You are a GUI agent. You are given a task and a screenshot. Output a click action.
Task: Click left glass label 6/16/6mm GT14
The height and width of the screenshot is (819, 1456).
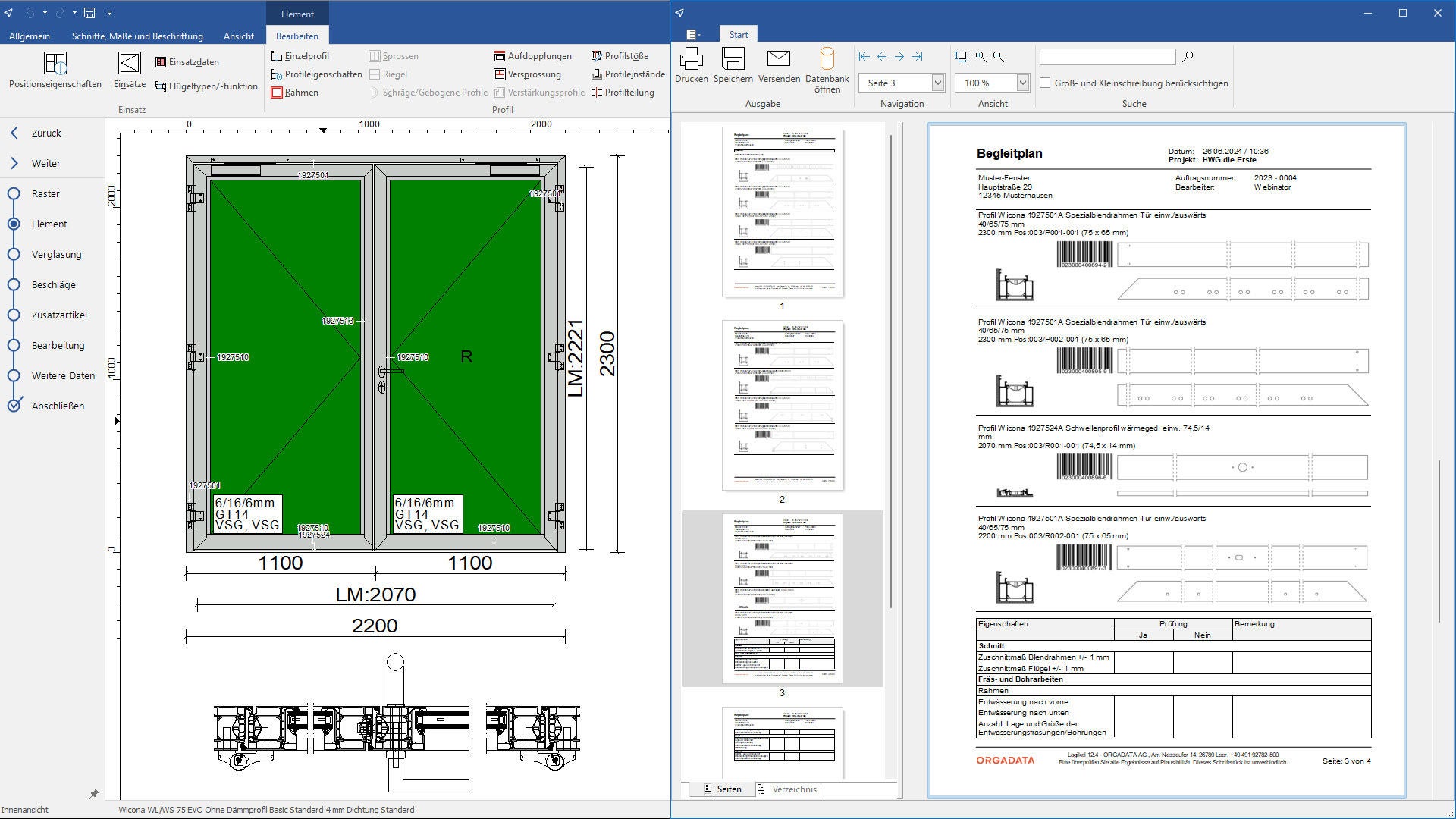point(247,514)
